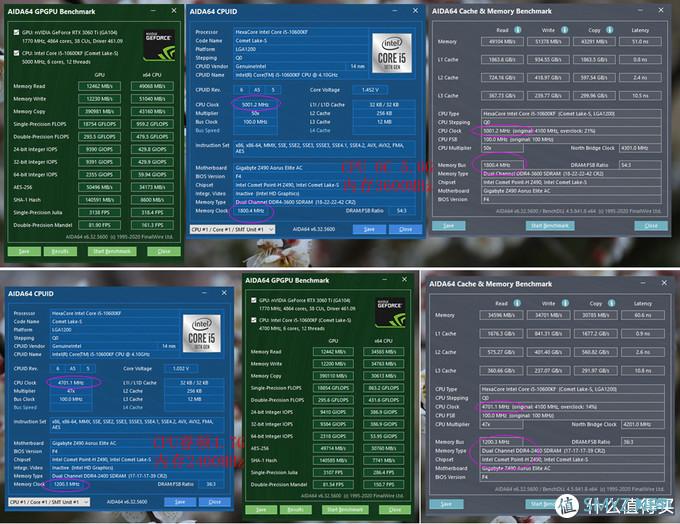Image resolution: width=680 pixels, height=524 pixels.
Task: Click North Bridge Clock value 4201.0 MHz
Action: [643, 424]
